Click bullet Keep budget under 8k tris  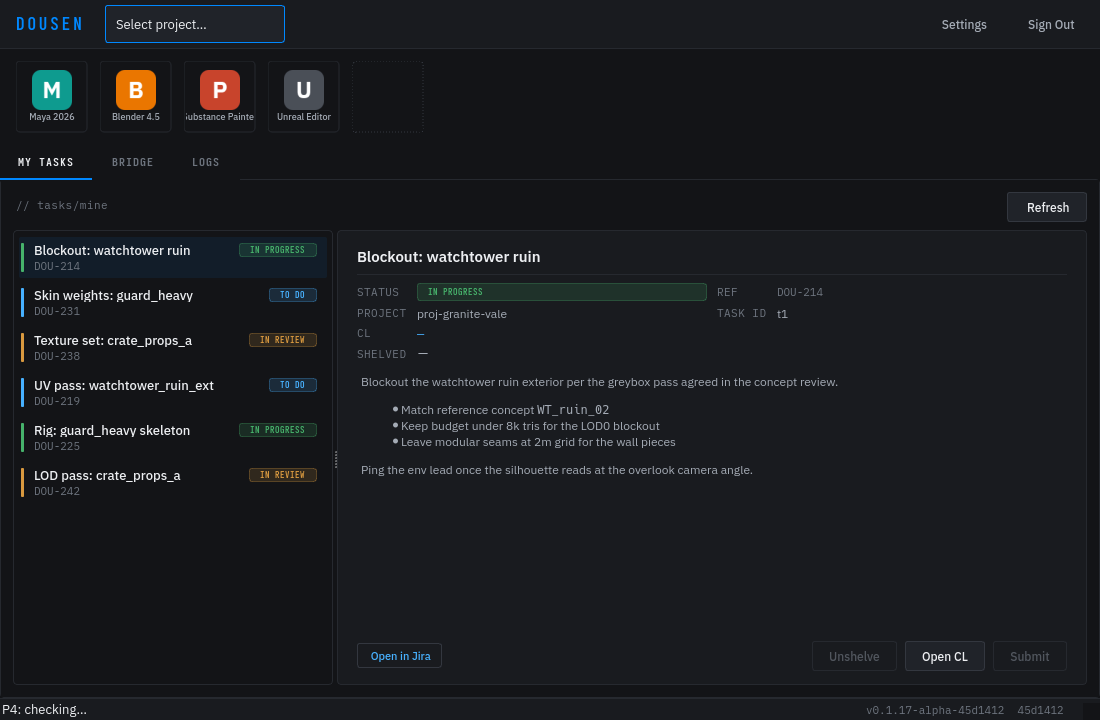[x=530, y=426]
